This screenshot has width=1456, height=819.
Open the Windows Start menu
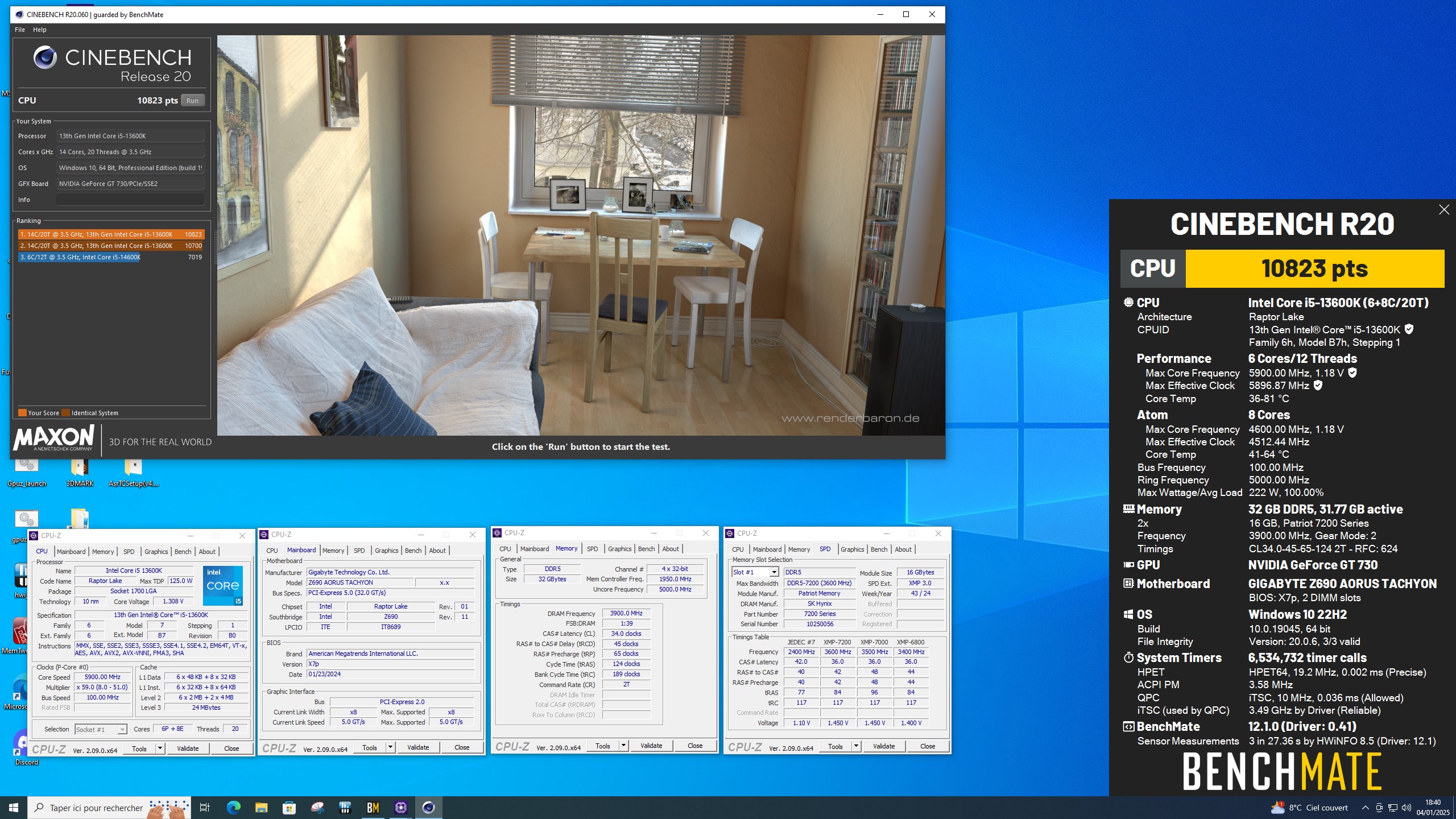point(14,808)
